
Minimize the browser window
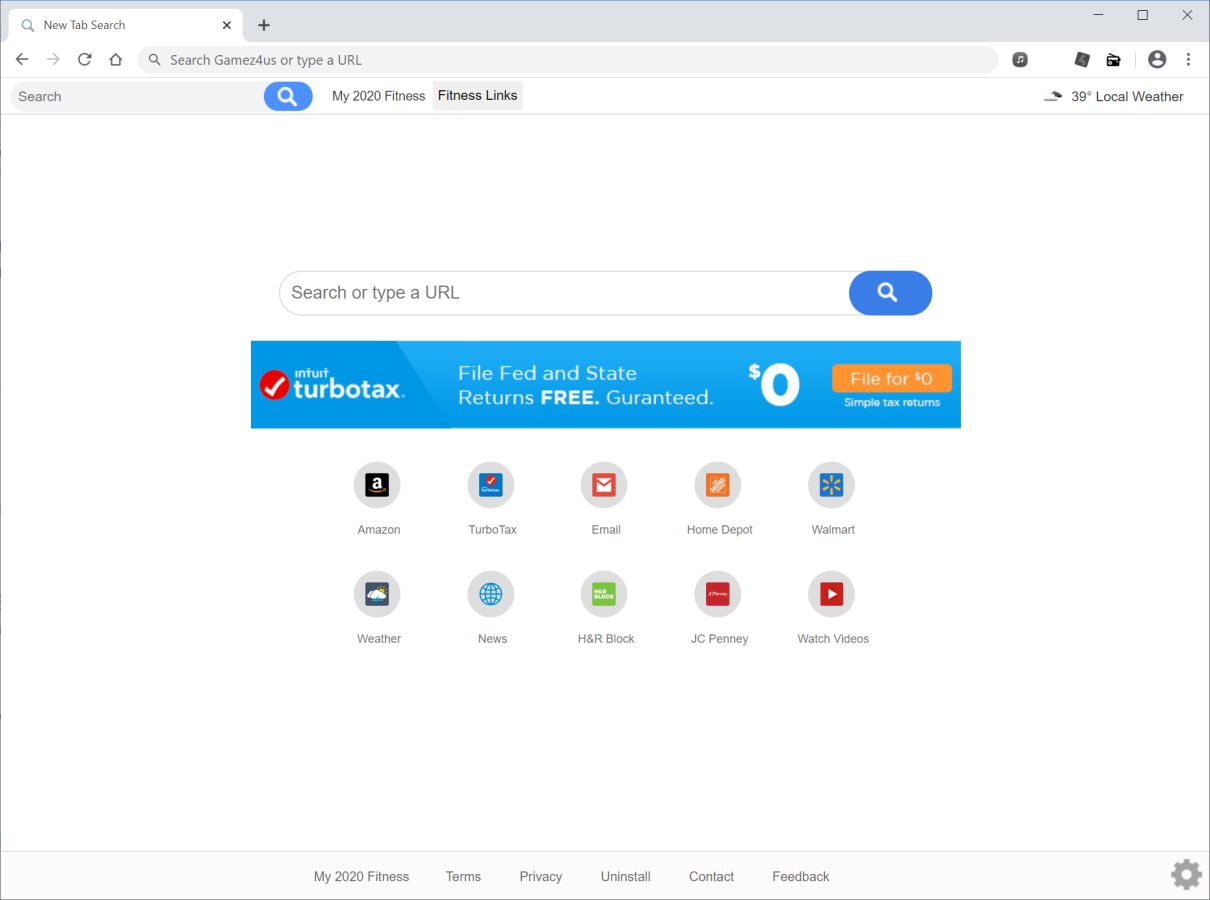point(1097,15)
